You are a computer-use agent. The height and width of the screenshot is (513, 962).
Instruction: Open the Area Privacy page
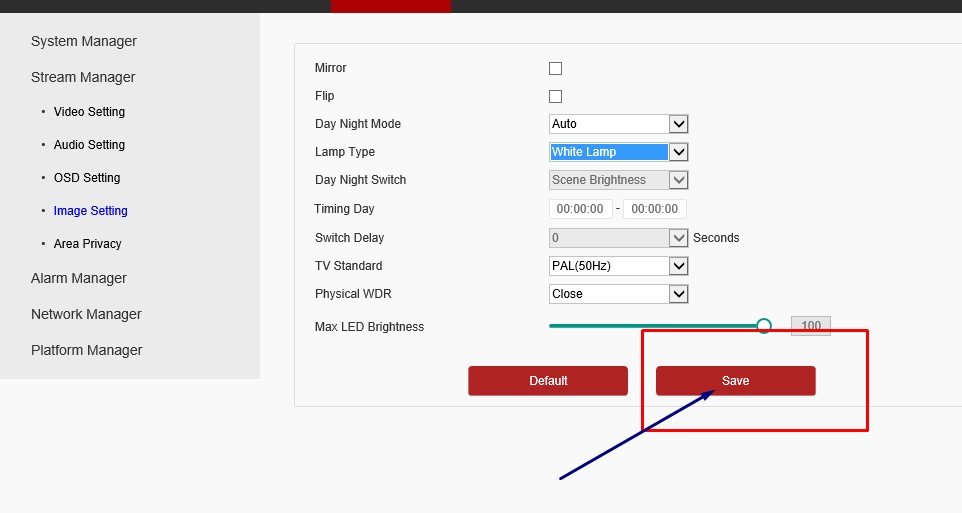click(x=87, y=244)
